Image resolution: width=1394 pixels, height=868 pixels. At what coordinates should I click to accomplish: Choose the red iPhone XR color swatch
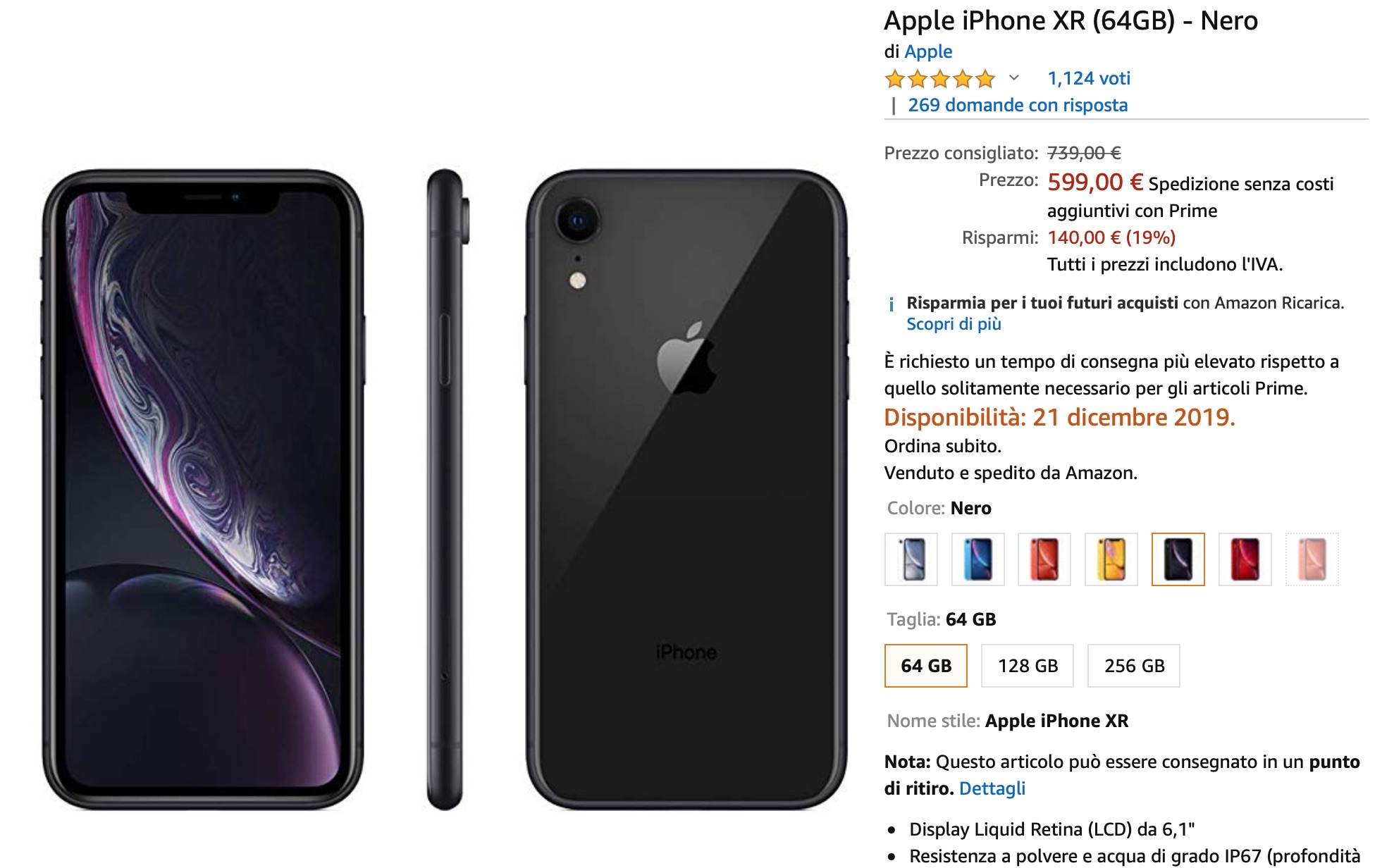[1245, 559]
